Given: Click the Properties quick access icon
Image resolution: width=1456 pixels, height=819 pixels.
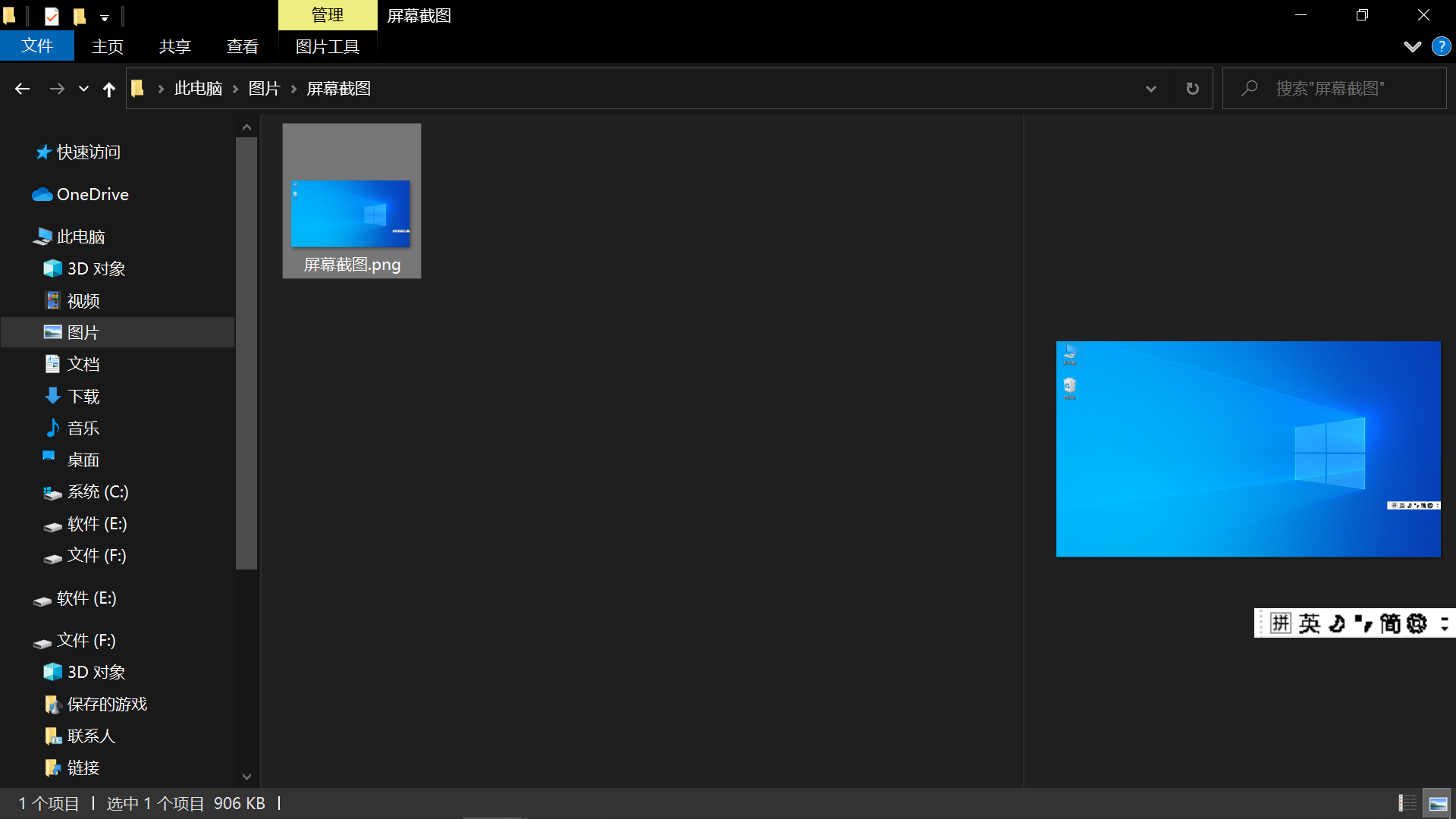Looking at the screenshot, I should tap(52, 15).
